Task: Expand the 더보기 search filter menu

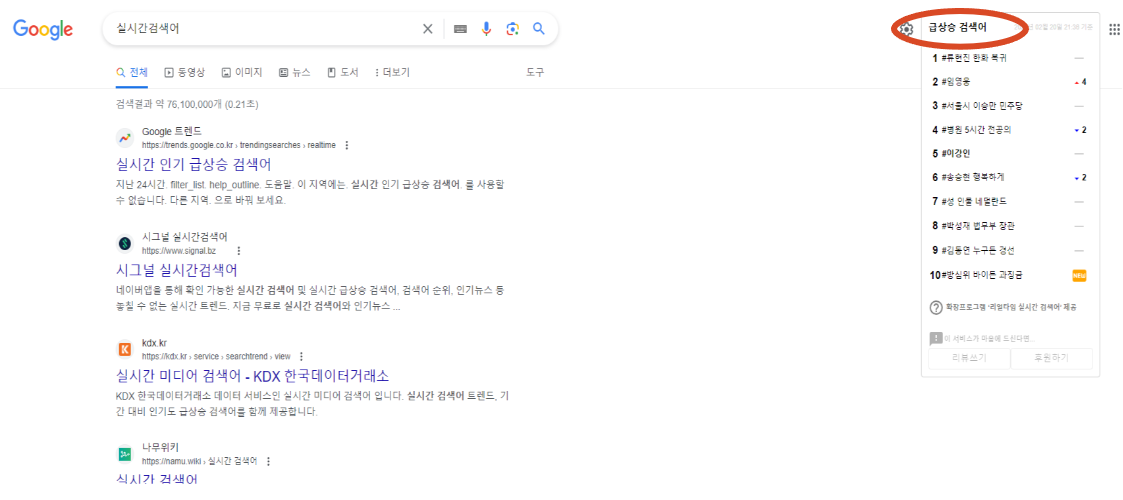Action: click(x=392, y=72)
